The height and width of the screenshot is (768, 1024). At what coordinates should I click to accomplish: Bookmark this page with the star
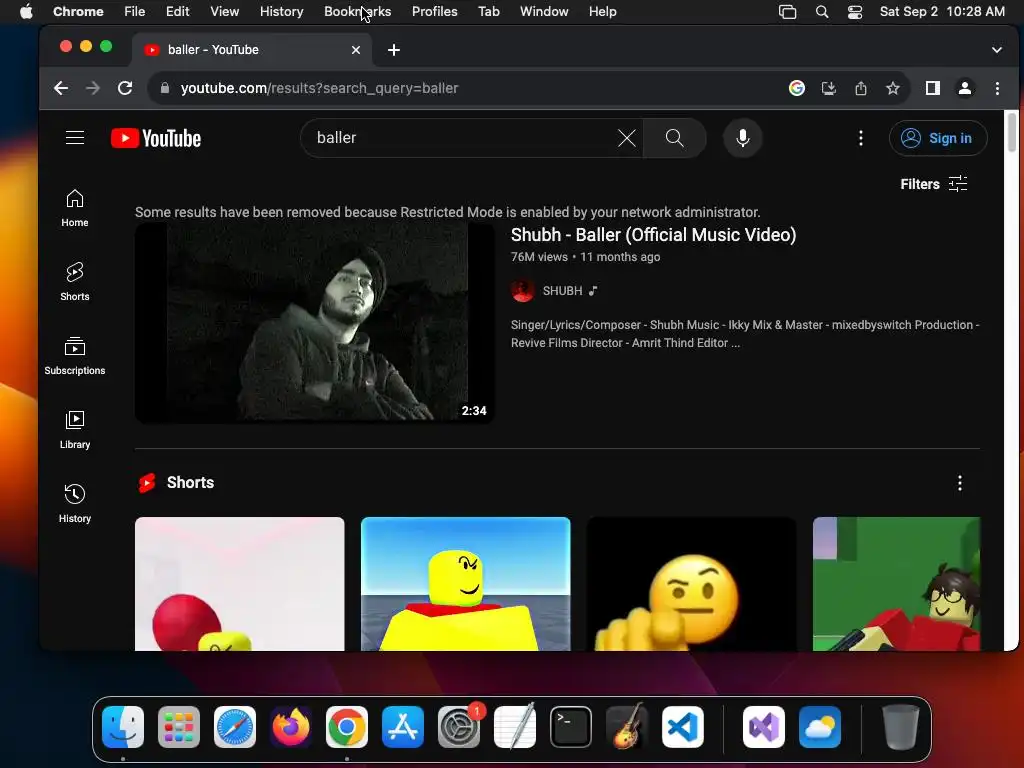point(893,88)
